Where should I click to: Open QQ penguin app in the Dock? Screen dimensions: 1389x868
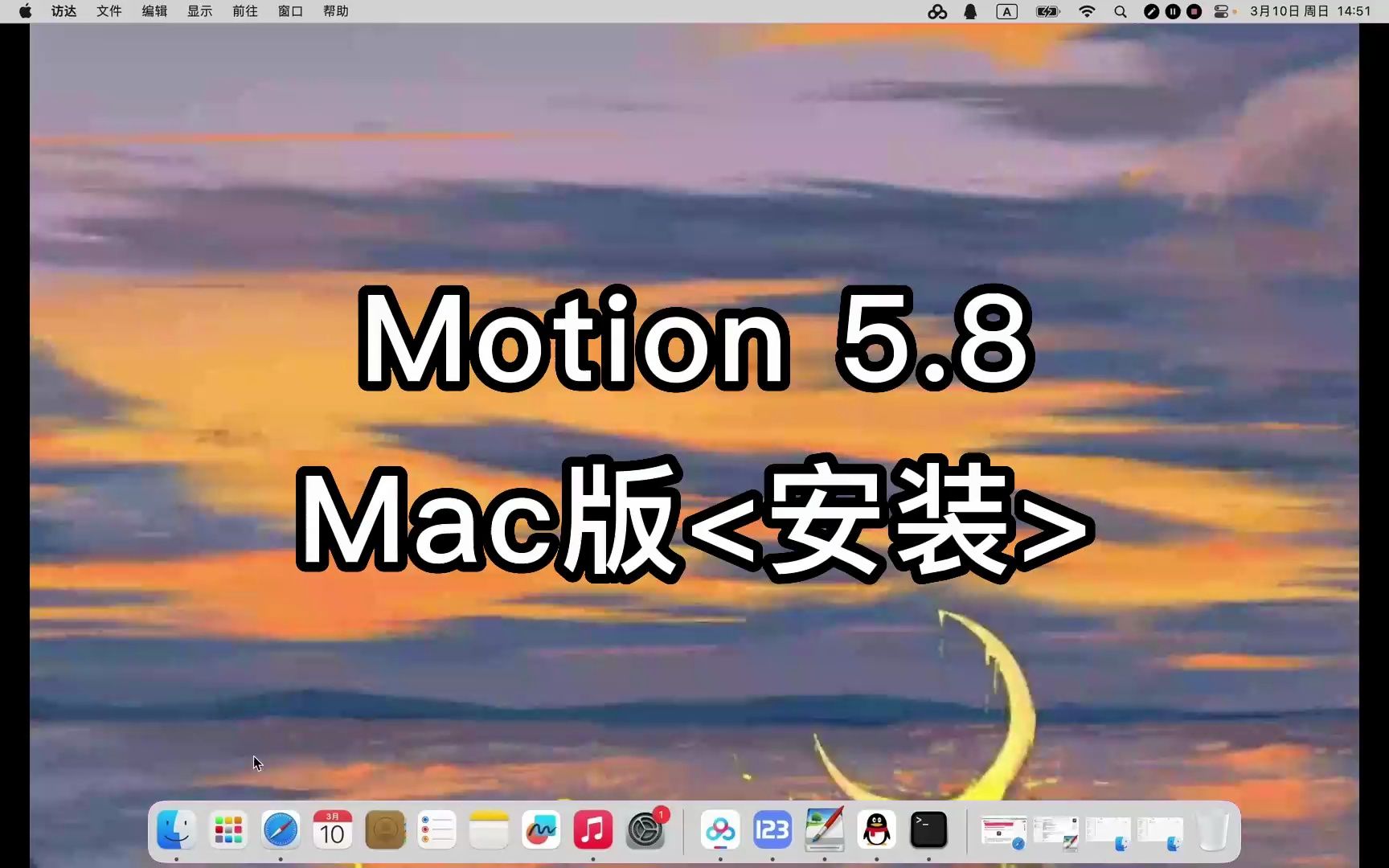click(877, 830)
